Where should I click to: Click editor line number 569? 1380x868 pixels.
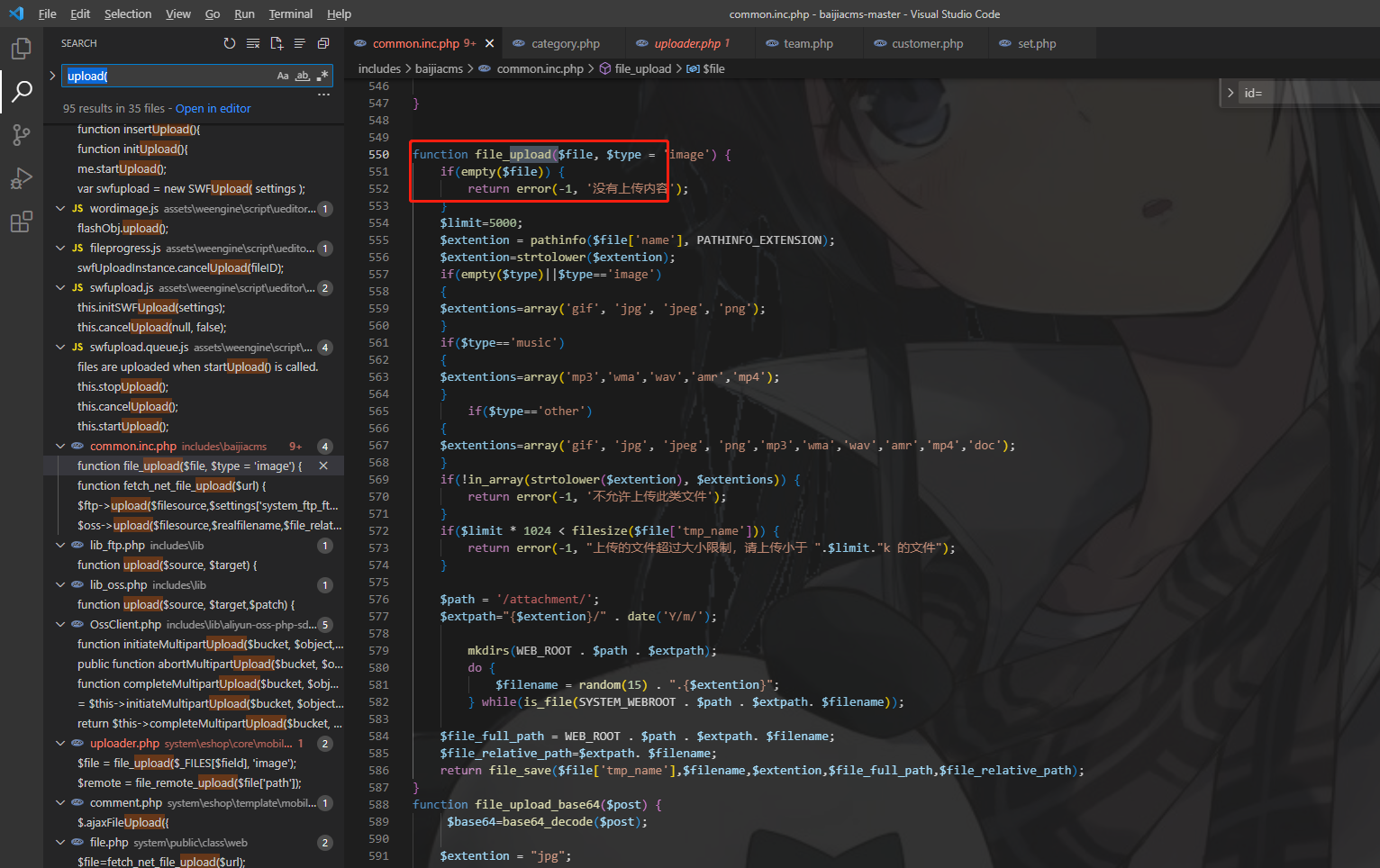coord(378,480)
